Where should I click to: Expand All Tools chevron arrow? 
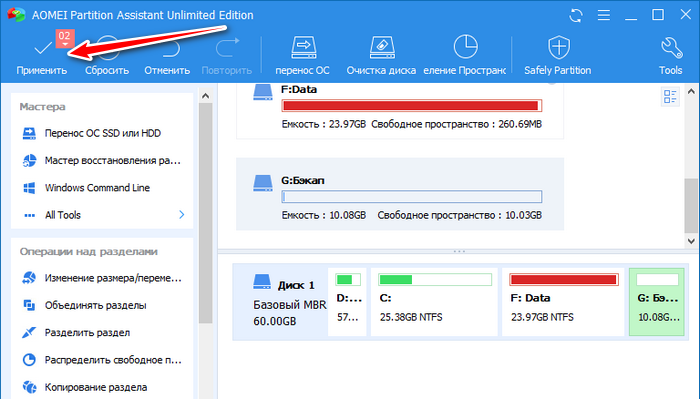coord(181,215)
